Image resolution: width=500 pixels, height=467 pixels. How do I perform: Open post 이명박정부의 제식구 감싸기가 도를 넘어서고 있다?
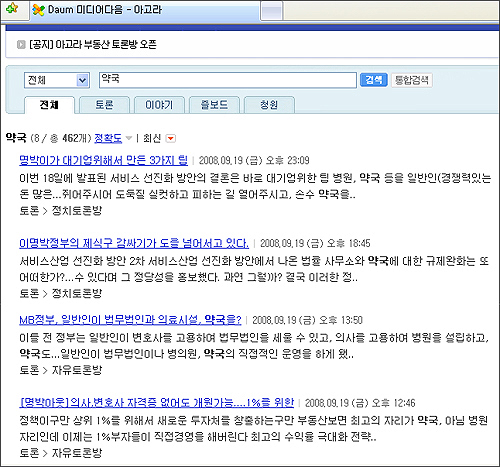coord(134,243)
